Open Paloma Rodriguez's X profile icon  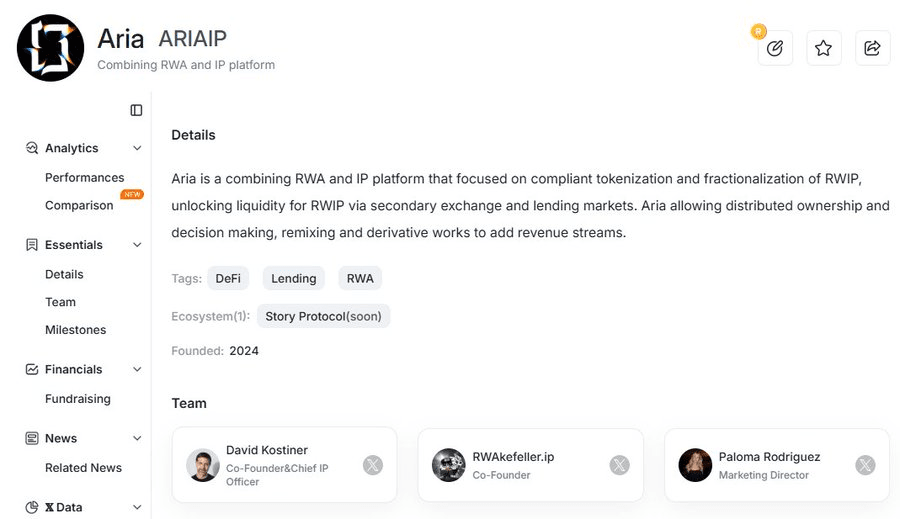[865, 465]
